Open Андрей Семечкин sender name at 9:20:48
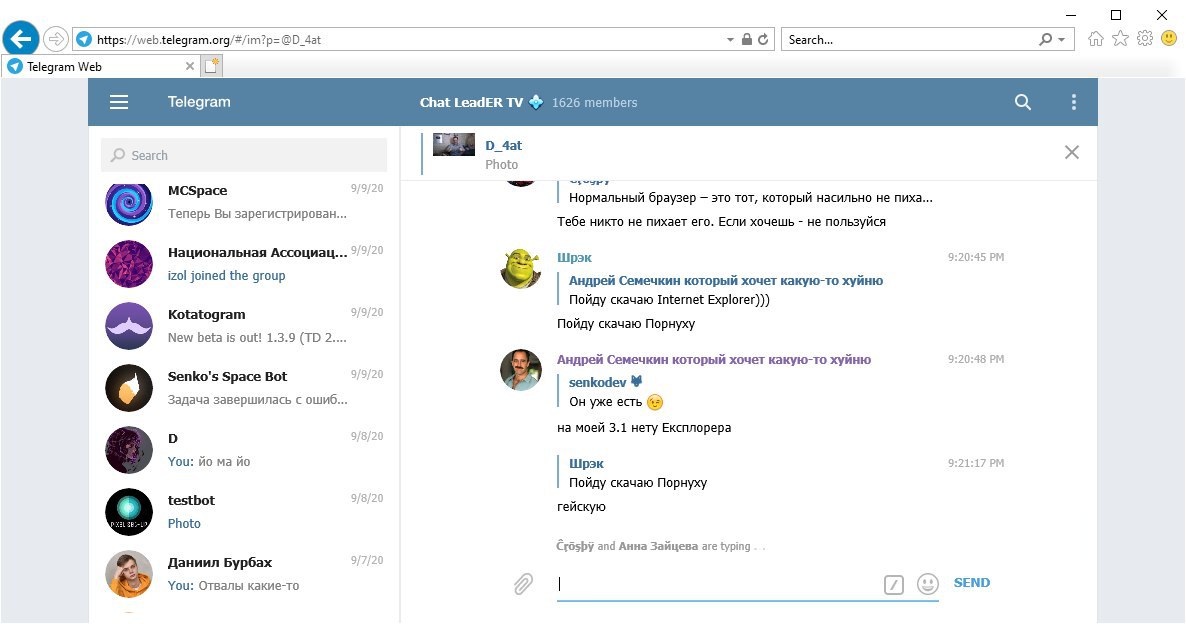1186x624 pixels. click(x=714, y=359)
